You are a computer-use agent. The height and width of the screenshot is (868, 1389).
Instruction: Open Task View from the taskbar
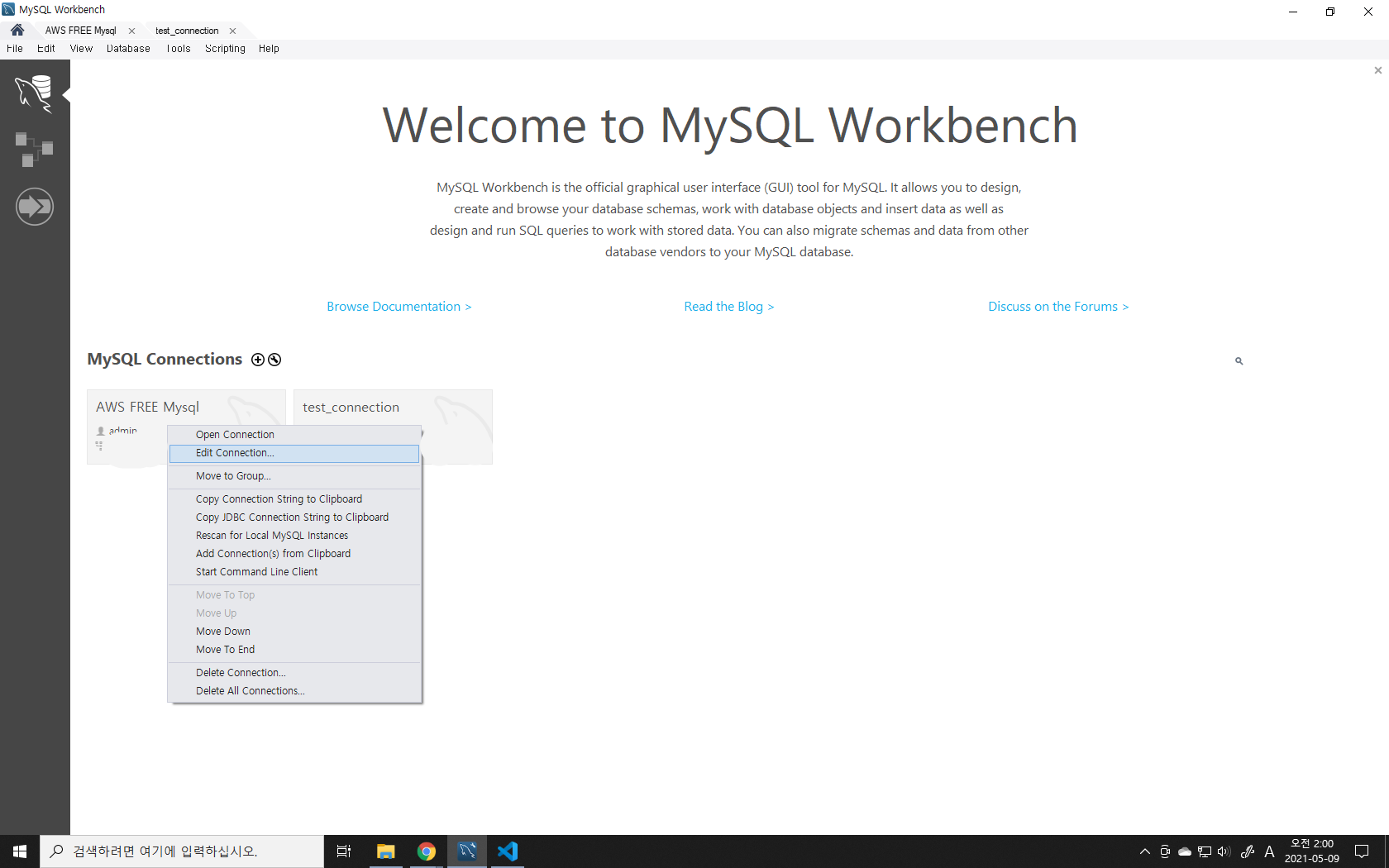coord(344,851)
